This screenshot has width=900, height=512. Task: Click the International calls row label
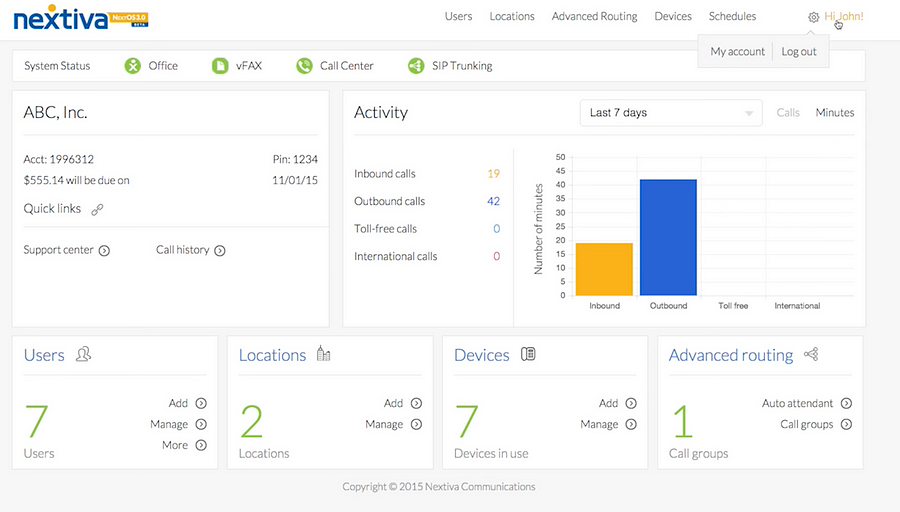click(395, 257)
